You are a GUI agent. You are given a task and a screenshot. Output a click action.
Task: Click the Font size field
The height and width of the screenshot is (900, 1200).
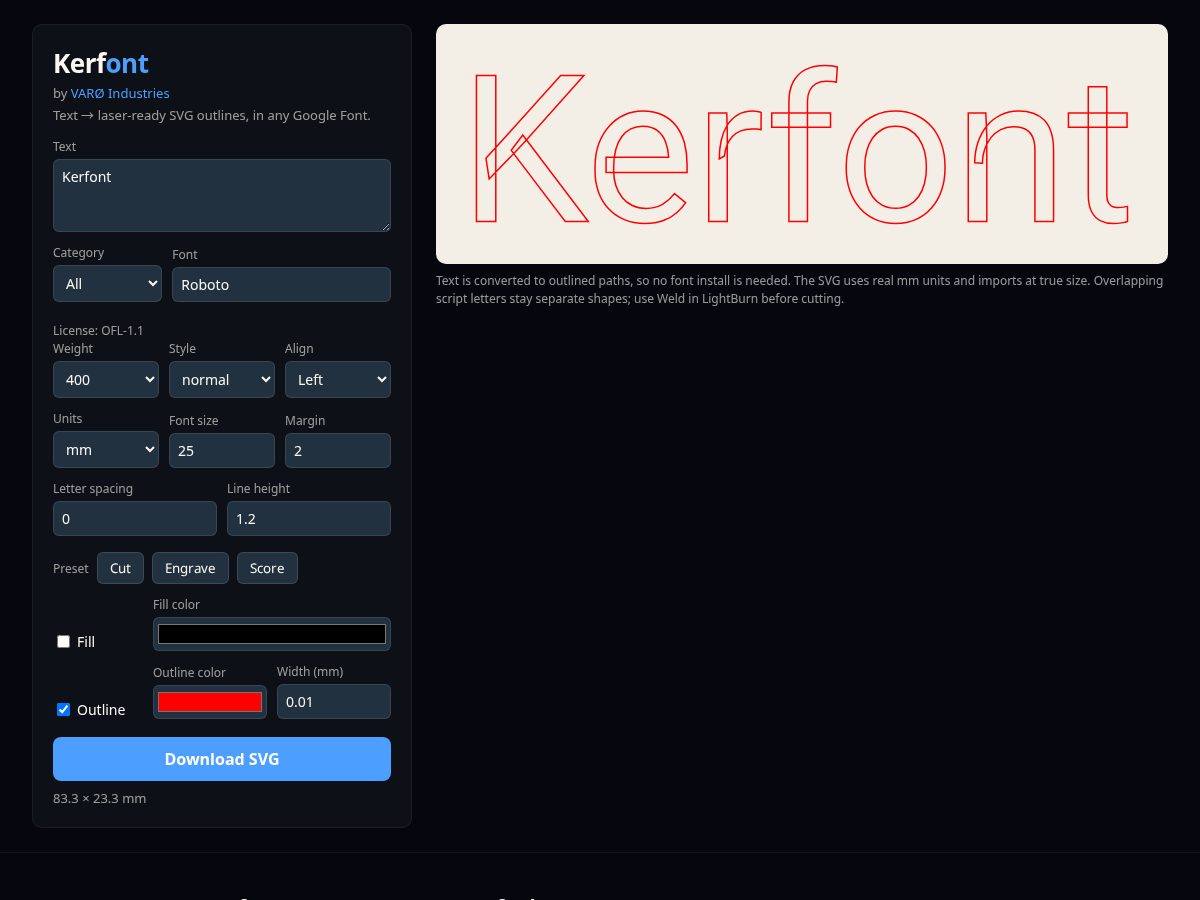coord(222,450)
